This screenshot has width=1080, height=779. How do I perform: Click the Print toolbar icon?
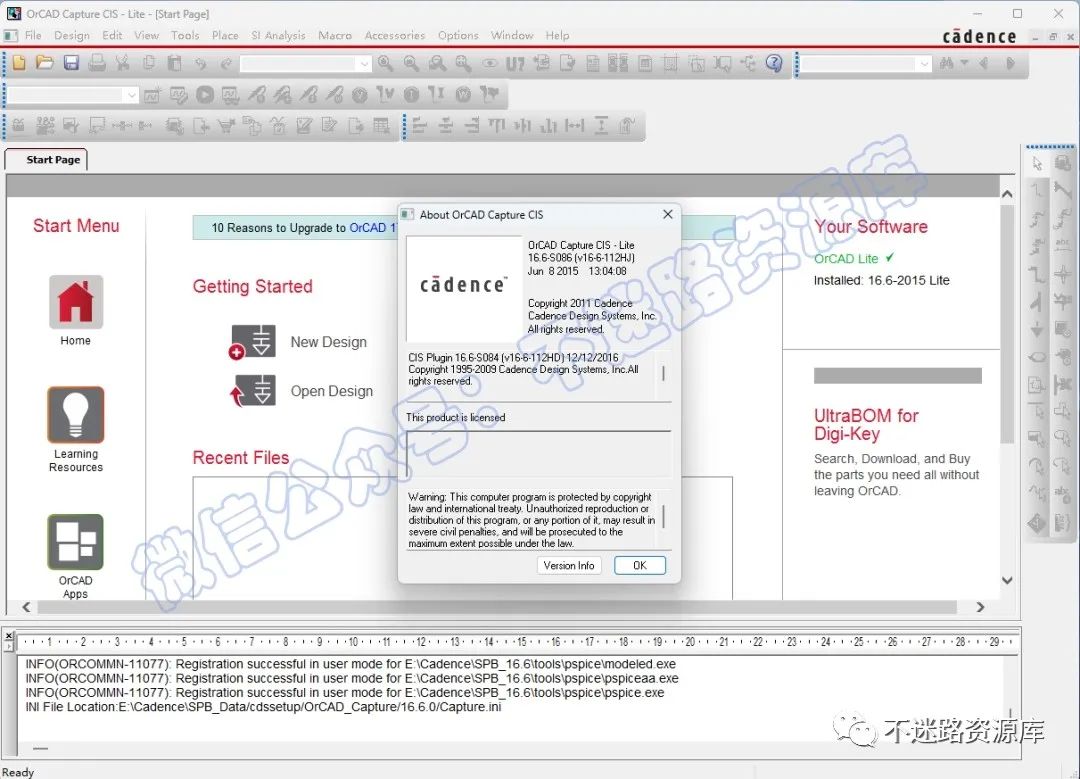(97, 63)
